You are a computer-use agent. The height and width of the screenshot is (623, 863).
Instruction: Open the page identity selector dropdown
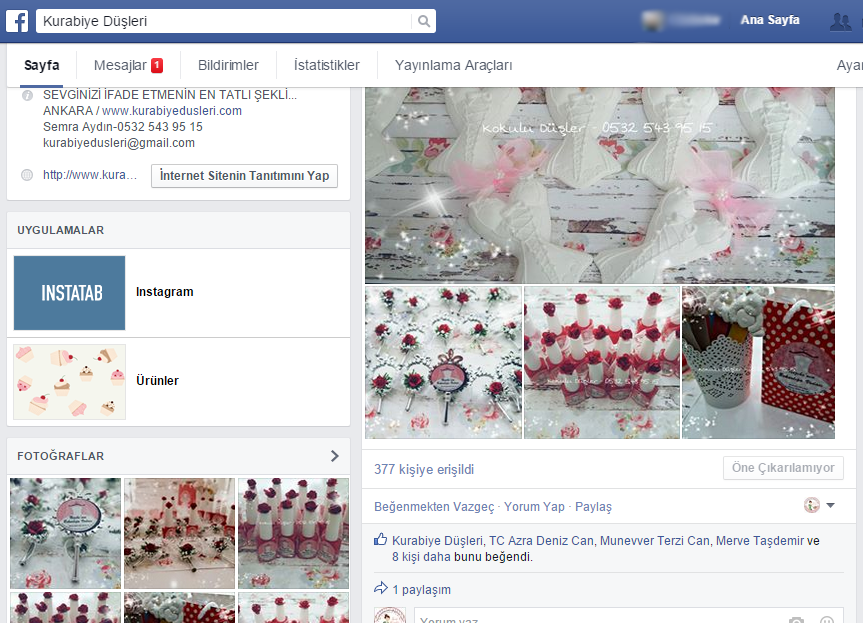point(819,505)
